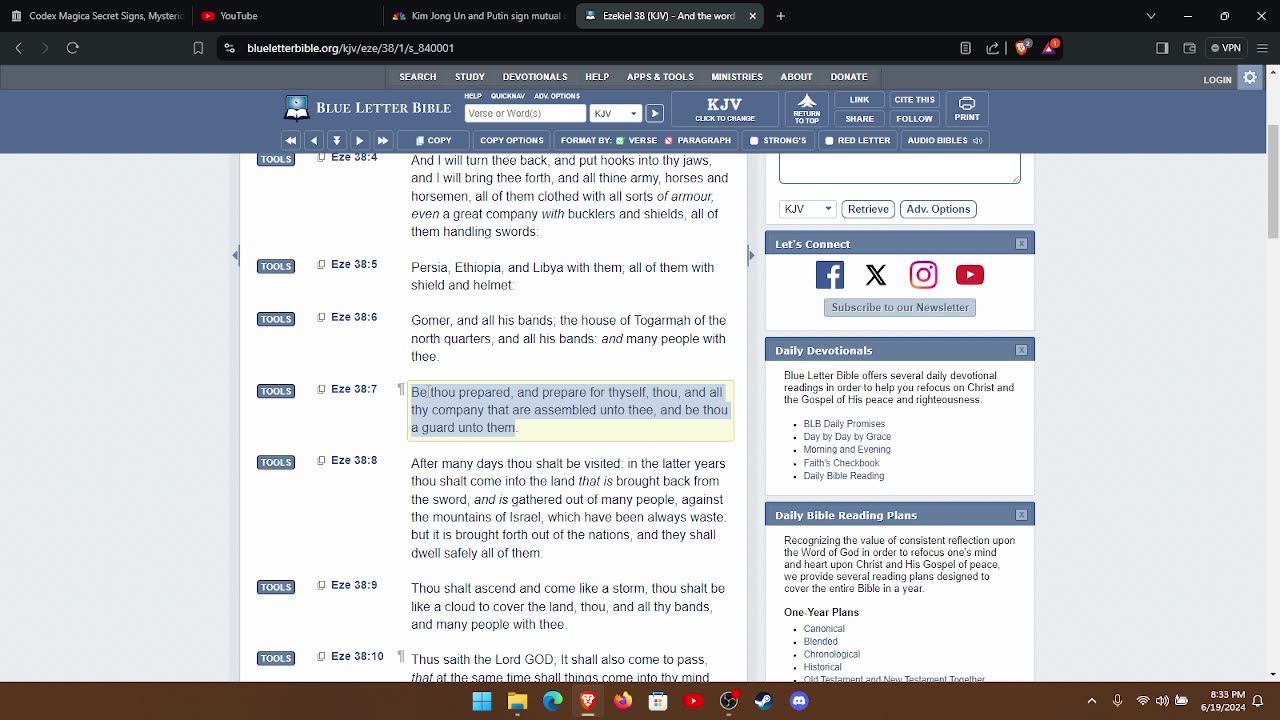Bookmark this page icon
1280x720 pixels.
198,48
